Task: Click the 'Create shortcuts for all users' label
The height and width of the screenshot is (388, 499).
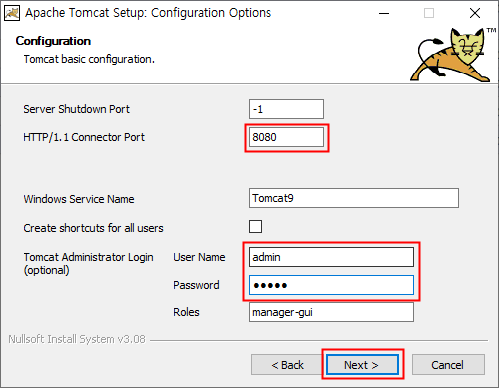Action: click(93, 228)
